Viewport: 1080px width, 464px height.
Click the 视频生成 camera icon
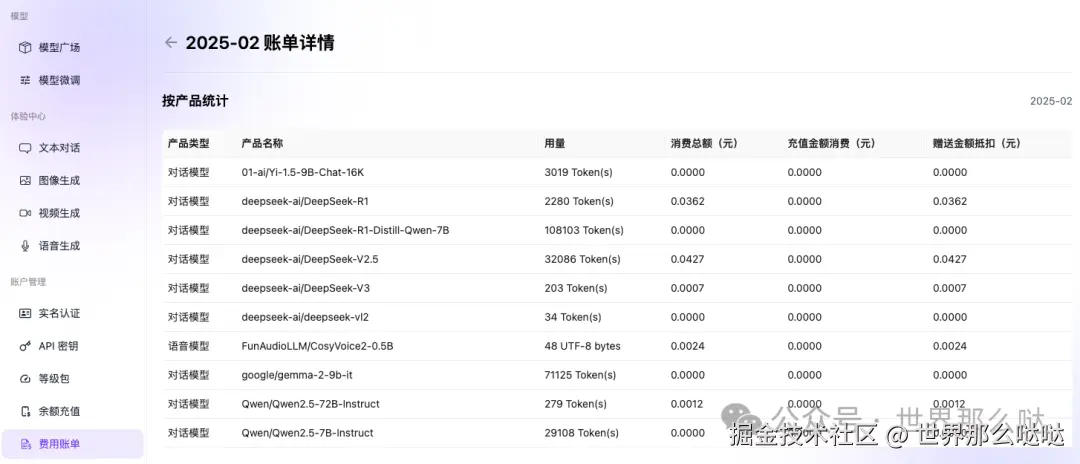25,213
